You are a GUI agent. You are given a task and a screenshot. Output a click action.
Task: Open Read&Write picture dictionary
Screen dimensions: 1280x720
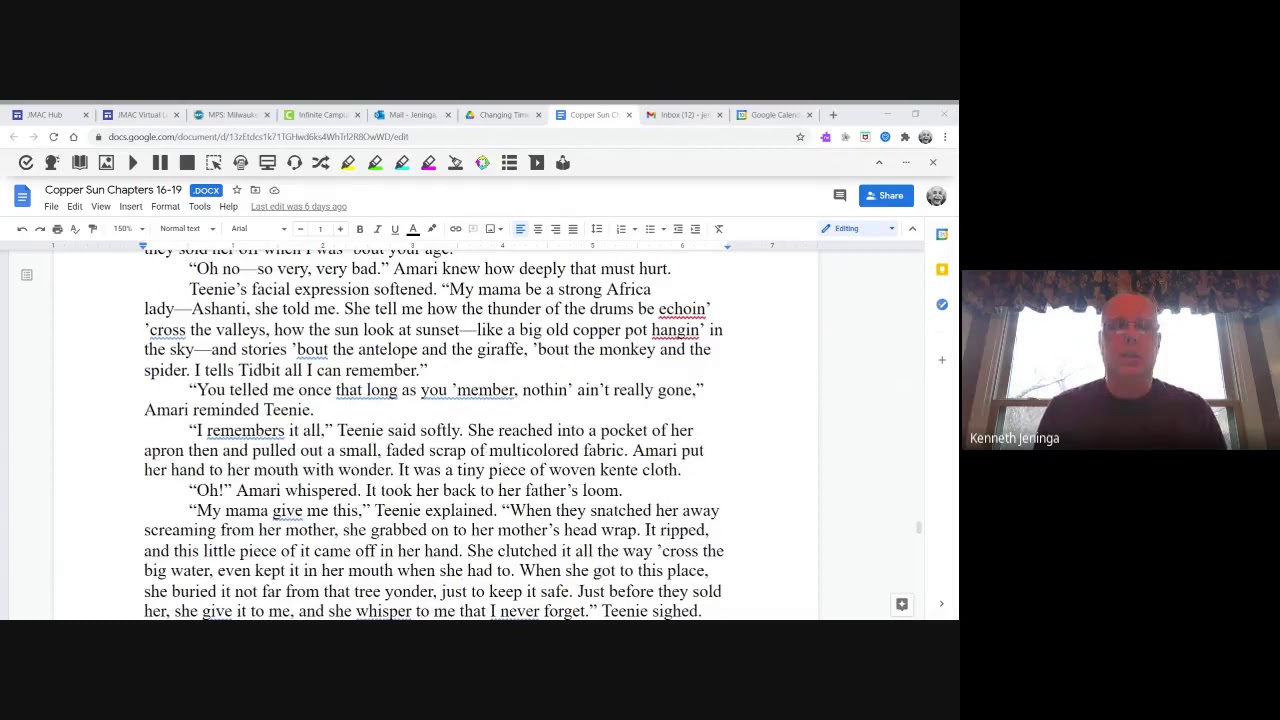pyautogui.click(x=106, y=163)
